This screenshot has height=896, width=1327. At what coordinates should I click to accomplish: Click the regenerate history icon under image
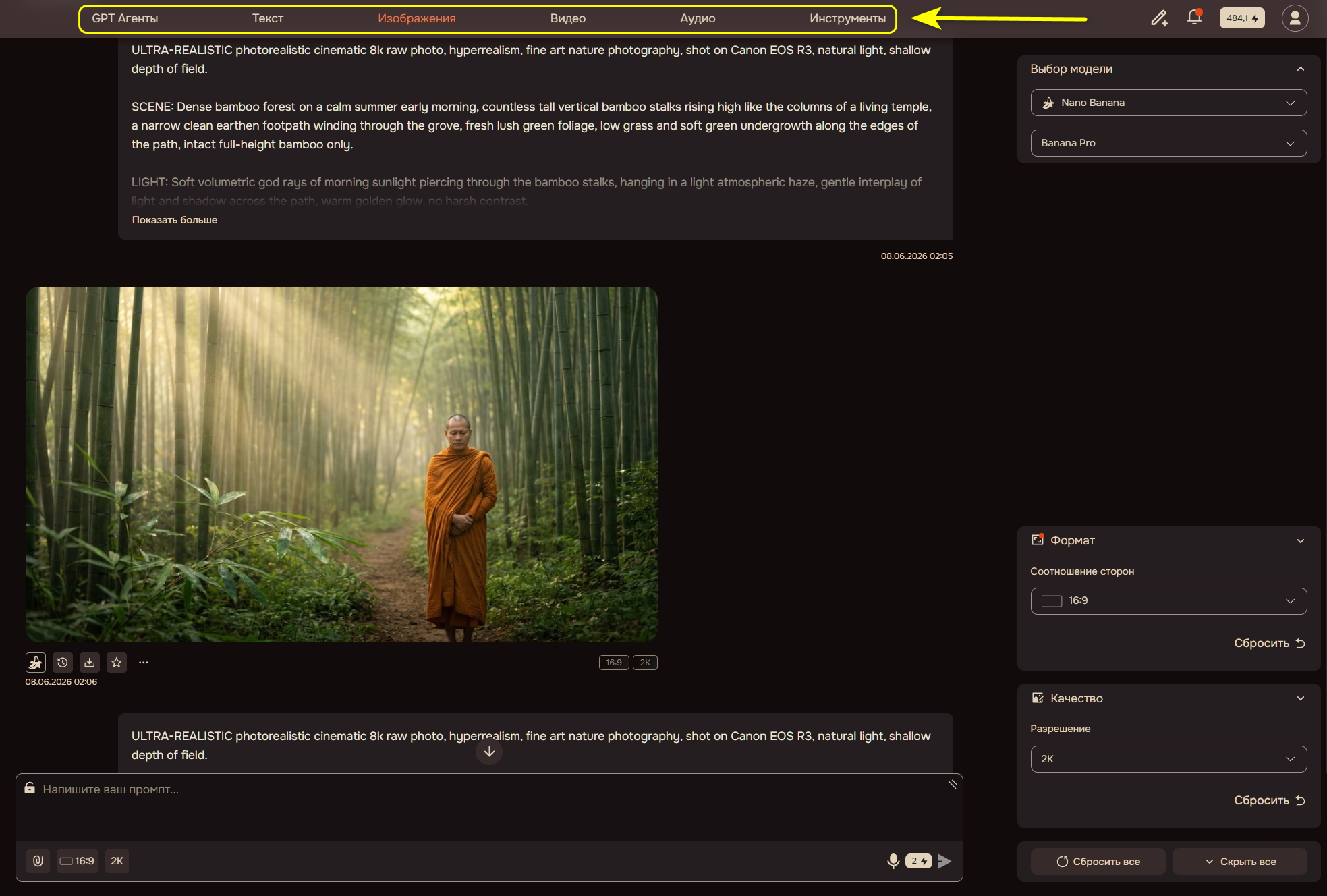tap(63, 663)
